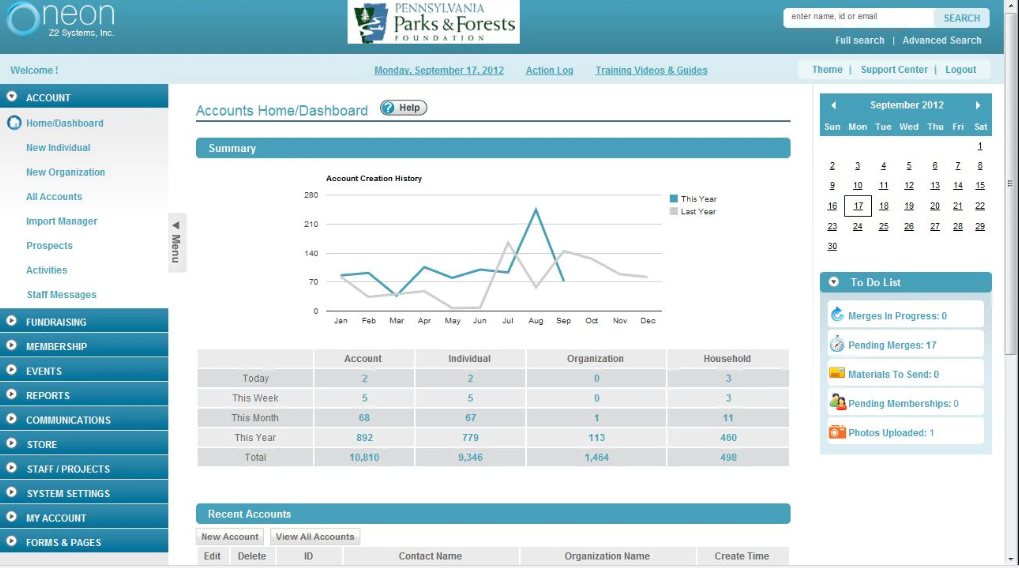Click the Contact Name column header

pos(430,556)
